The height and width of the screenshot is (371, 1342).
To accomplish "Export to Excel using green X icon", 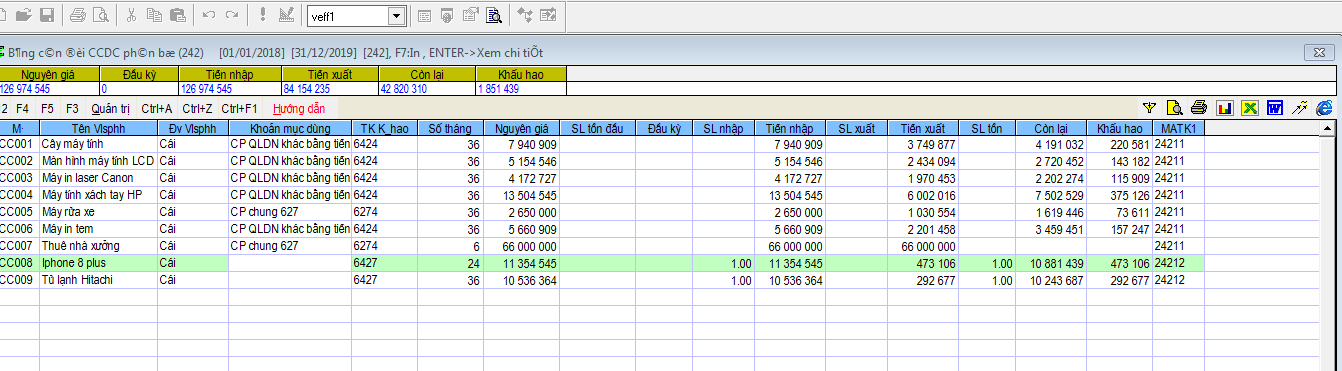I will (x=1249, y=108).
